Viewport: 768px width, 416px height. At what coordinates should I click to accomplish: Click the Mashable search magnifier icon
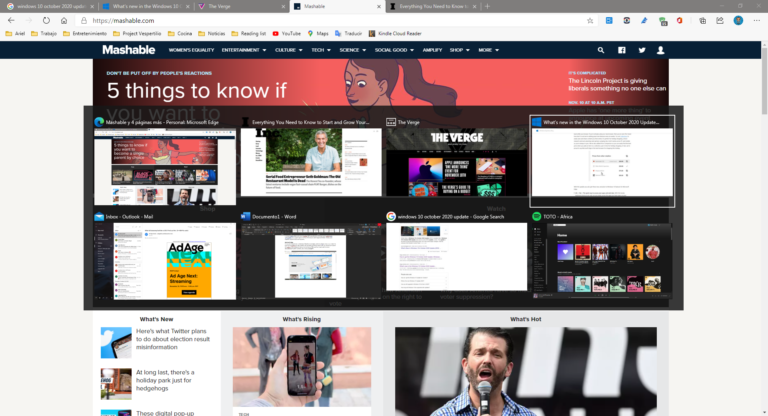(600, 50)
